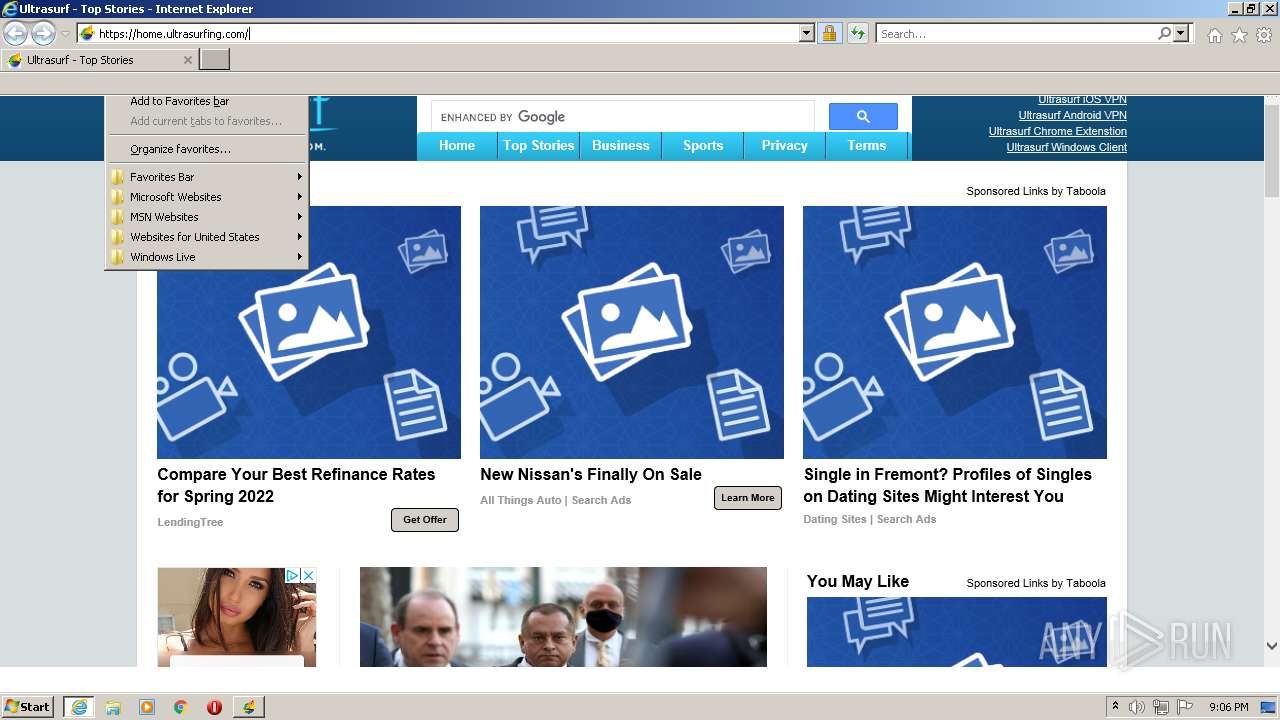Expand the Microsoft Websites folder
This screenshot has width=1280, height=720.
(207, 197)
